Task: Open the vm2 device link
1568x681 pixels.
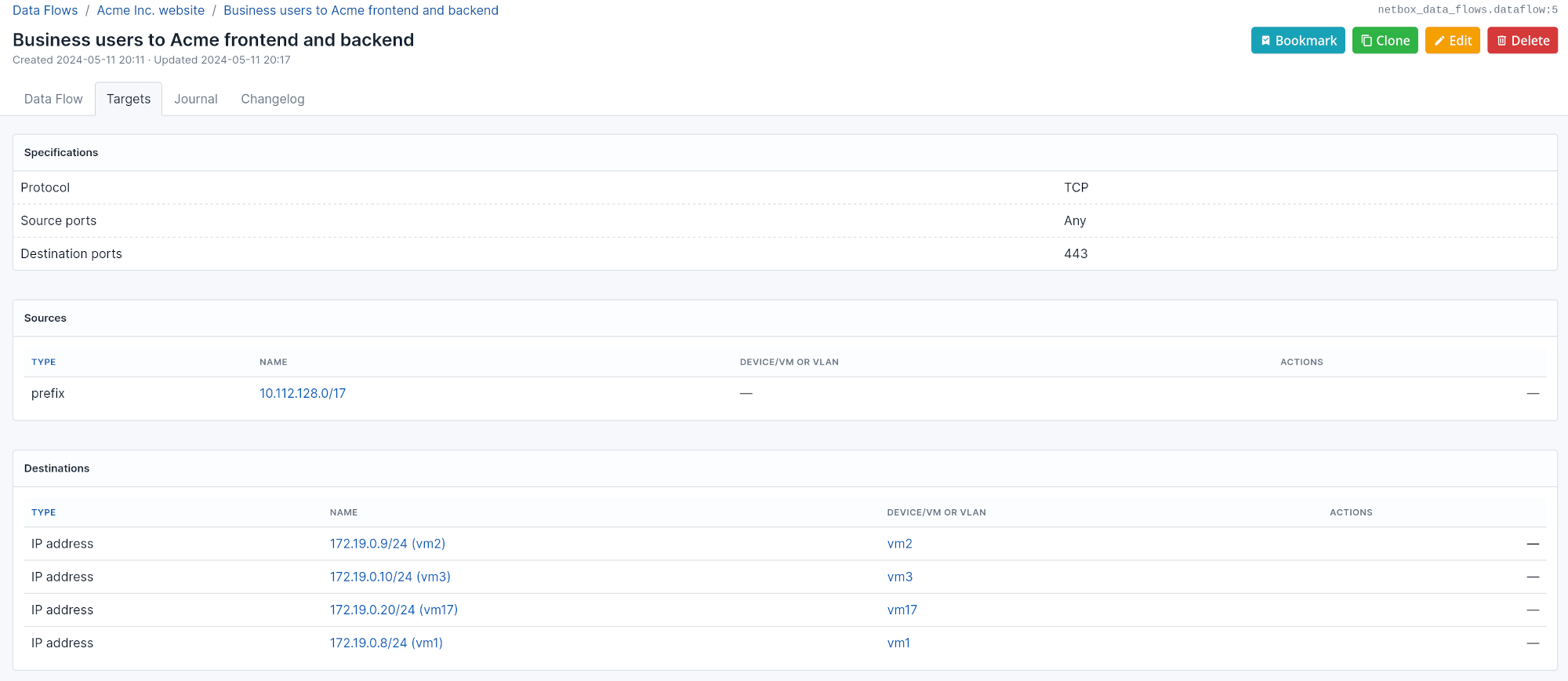Action: click(x=899, y=544)
